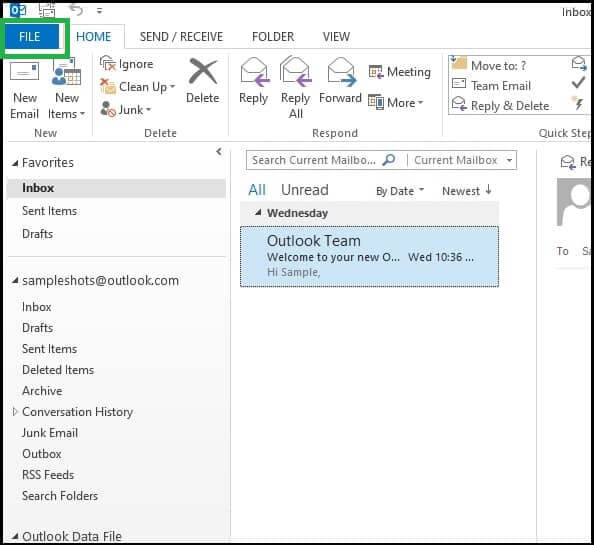Show All messages filter
594x545 pixels.
pos(257,190)
